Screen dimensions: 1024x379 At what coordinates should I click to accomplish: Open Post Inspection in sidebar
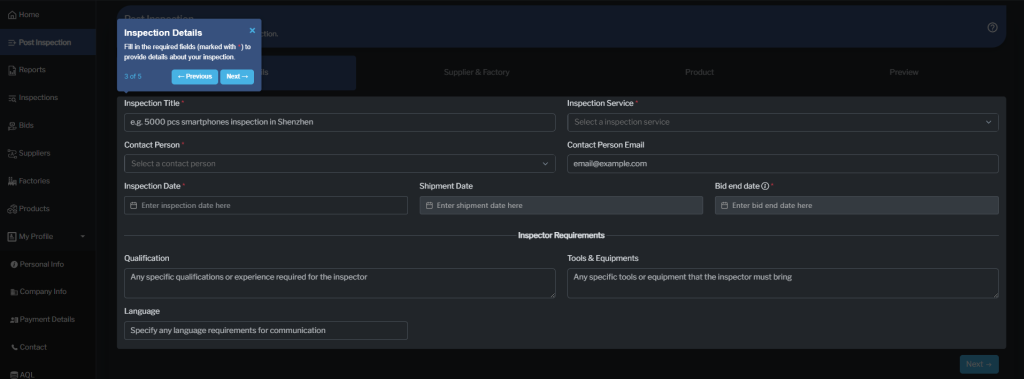pyautogui.click(x=47, y=42)
